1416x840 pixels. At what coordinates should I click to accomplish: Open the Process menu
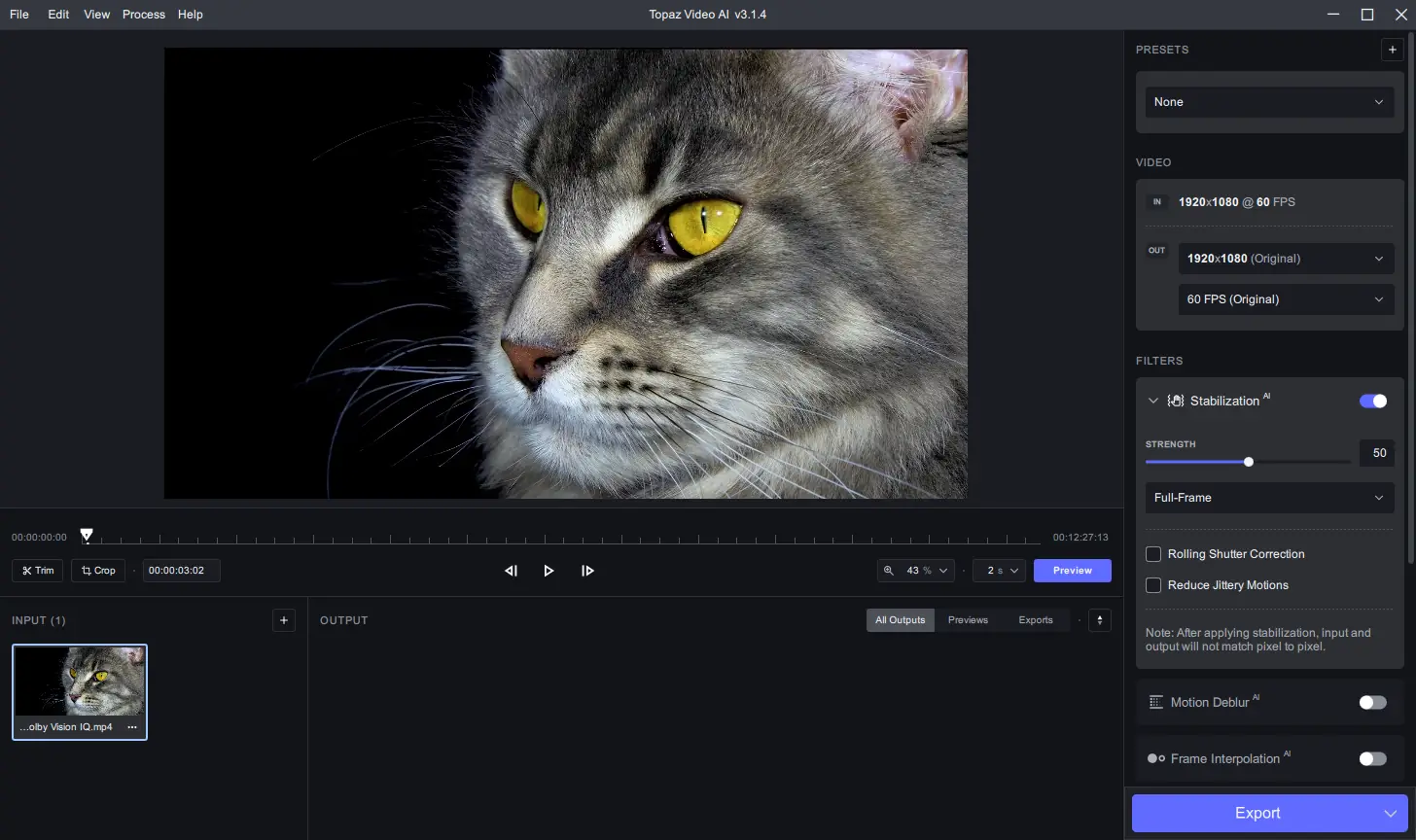144,15
